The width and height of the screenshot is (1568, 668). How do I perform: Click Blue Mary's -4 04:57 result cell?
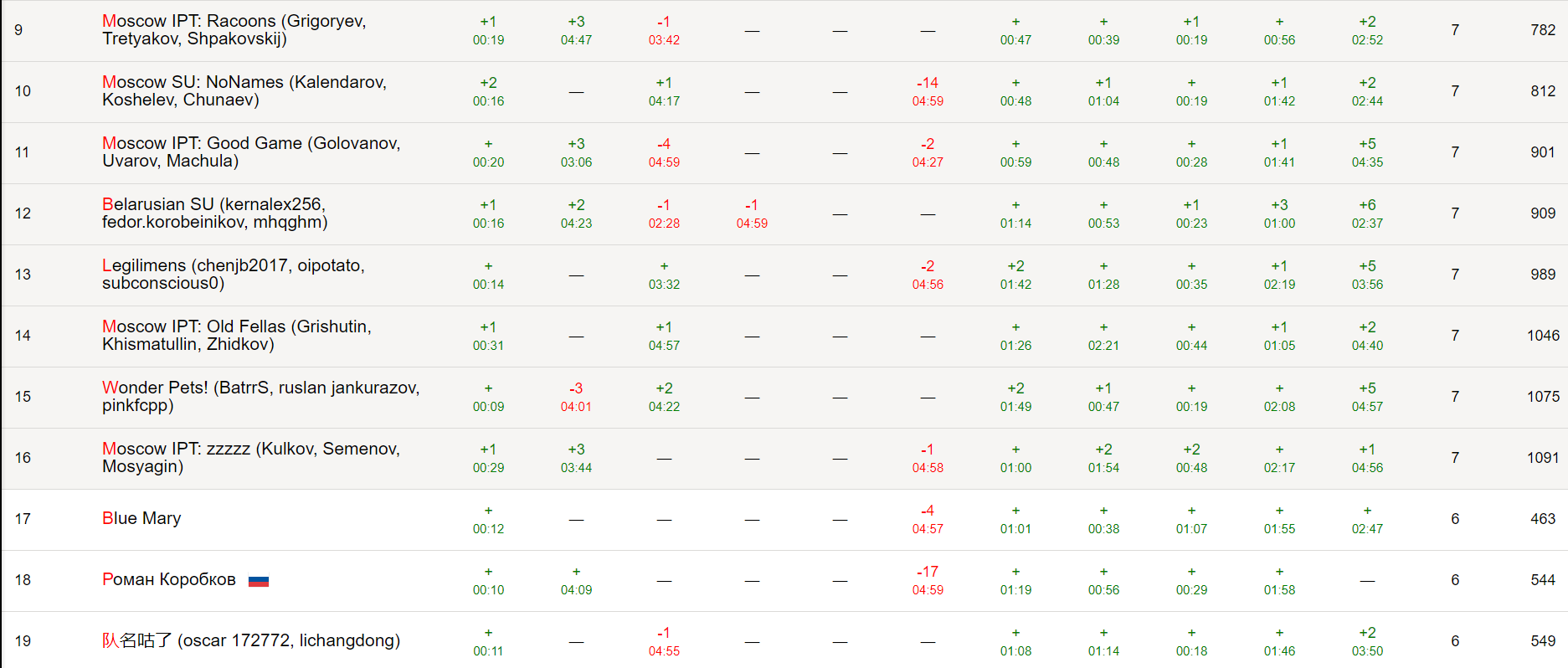[x=928, y=519]
